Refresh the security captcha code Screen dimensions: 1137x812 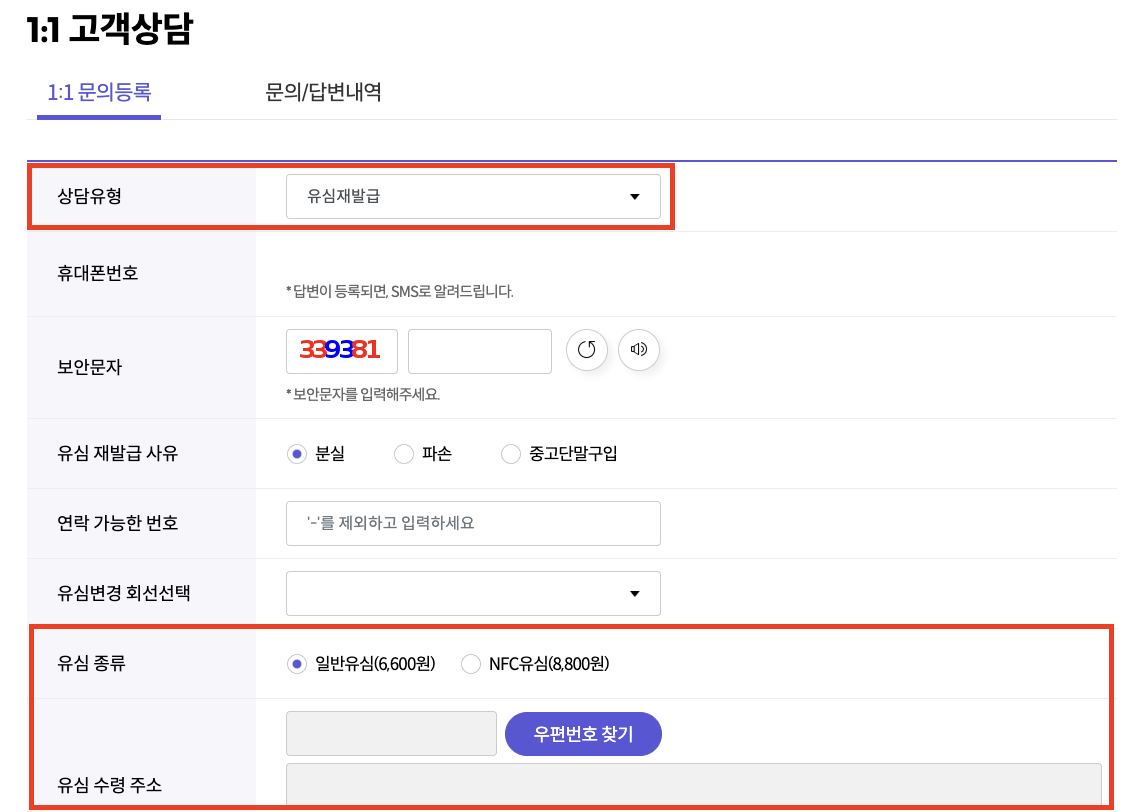coord(587,350)
